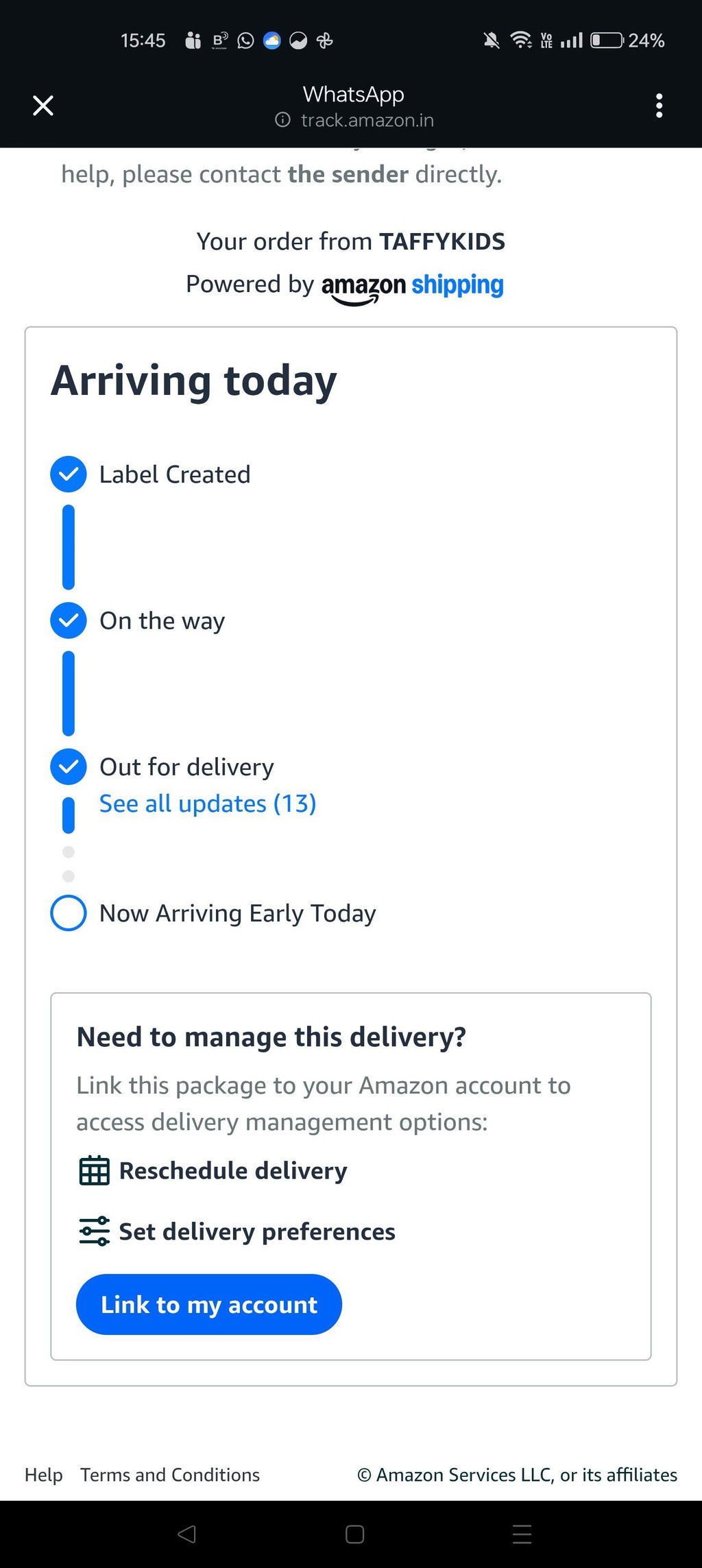Tap the Label Created checkmark
Viewport: 702px width, 1568px height.
[69, 474]
